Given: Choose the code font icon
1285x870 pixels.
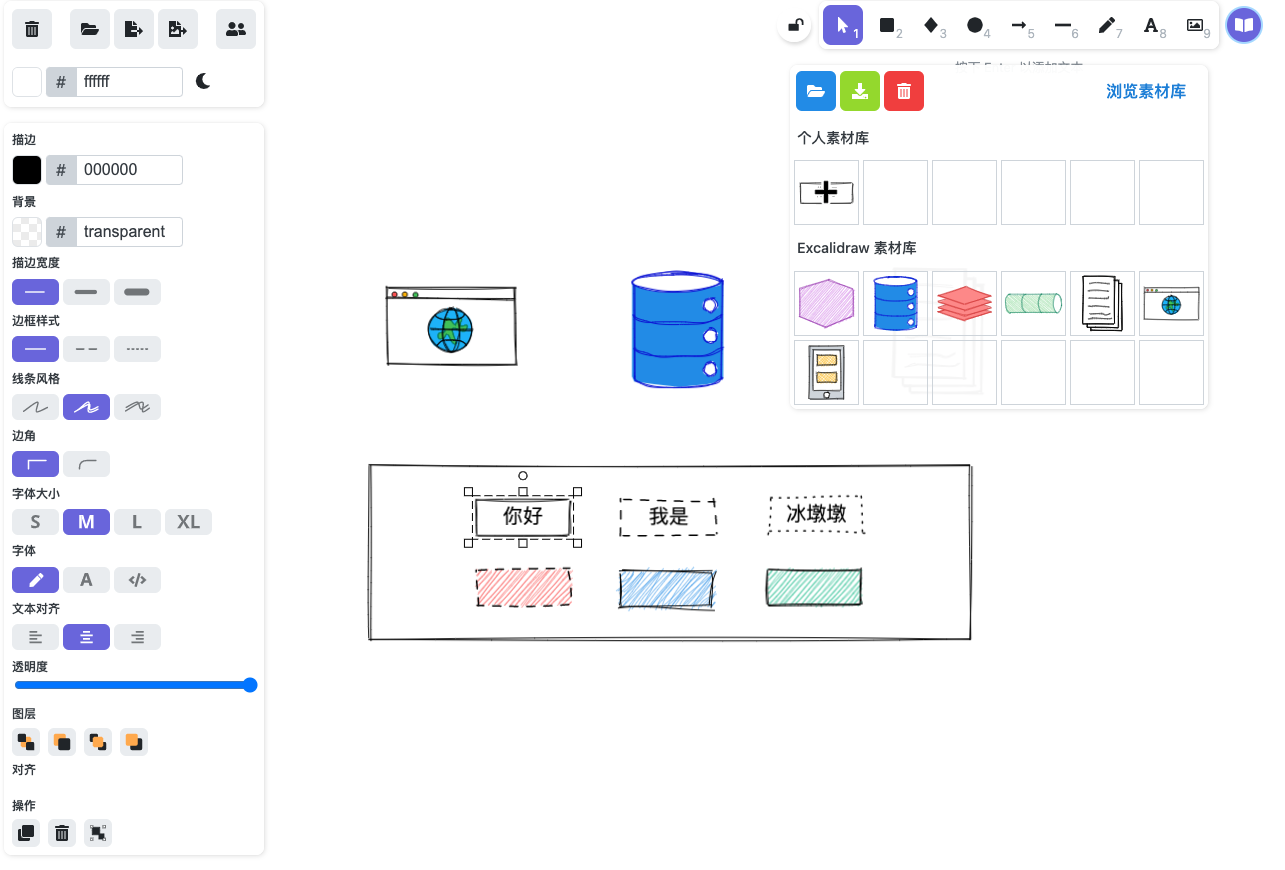Looking at the screenshot, I should 137,580.
